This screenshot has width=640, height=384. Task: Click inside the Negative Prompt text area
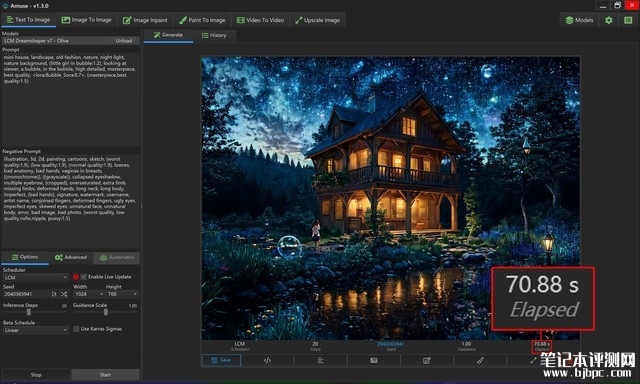pos(70,201)
